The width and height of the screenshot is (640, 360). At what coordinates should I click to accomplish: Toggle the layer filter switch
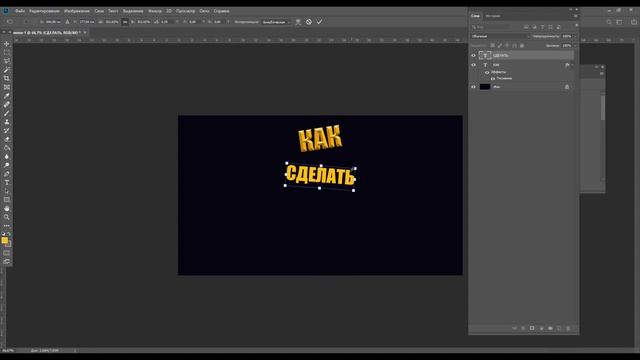[x=576, y=25]
